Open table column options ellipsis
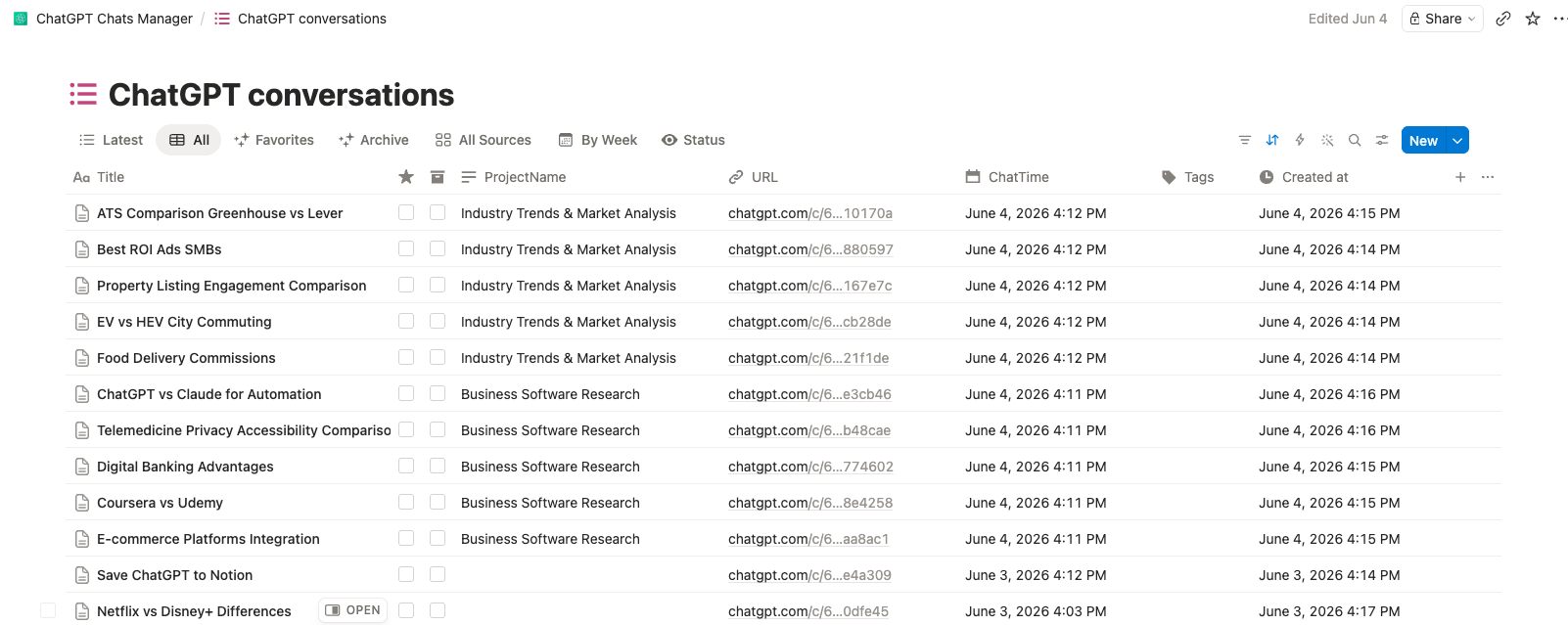1568x625 pixels. coord(1488,177)
